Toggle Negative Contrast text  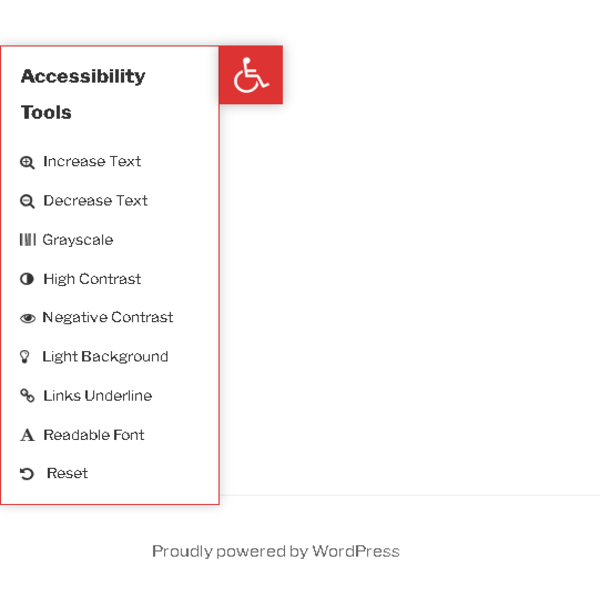click(108, 318)
